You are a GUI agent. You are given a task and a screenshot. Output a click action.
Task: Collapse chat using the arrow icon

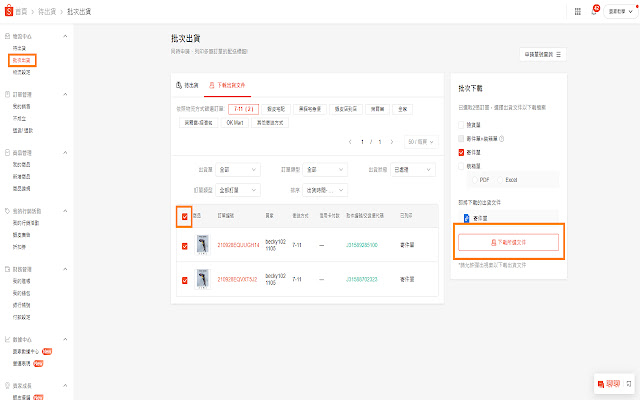pyautogui.click(x=629, y=384)
